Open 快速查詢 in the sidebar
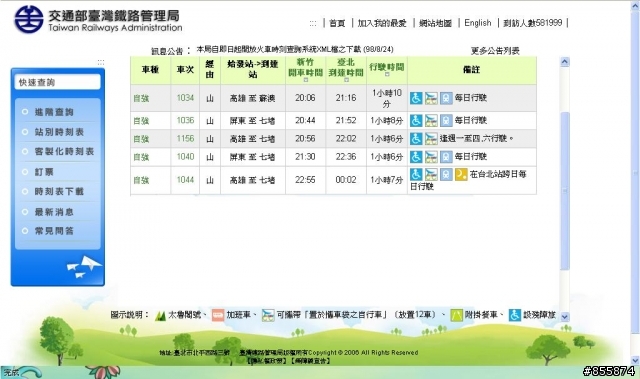 58,82
